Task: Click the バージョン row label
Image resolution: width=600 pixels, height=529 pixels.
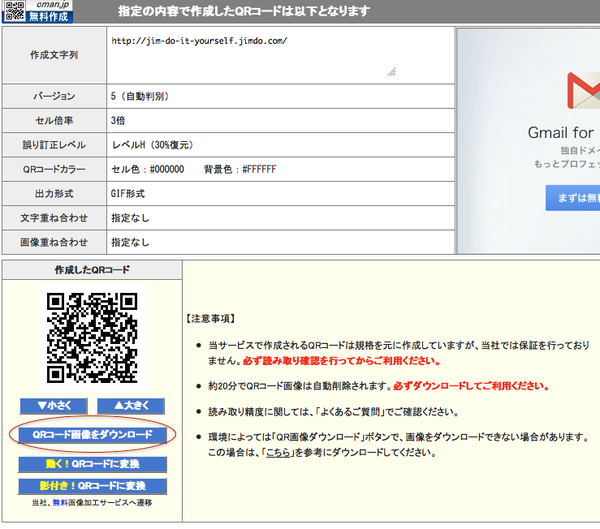Action: tap(54, 96)
